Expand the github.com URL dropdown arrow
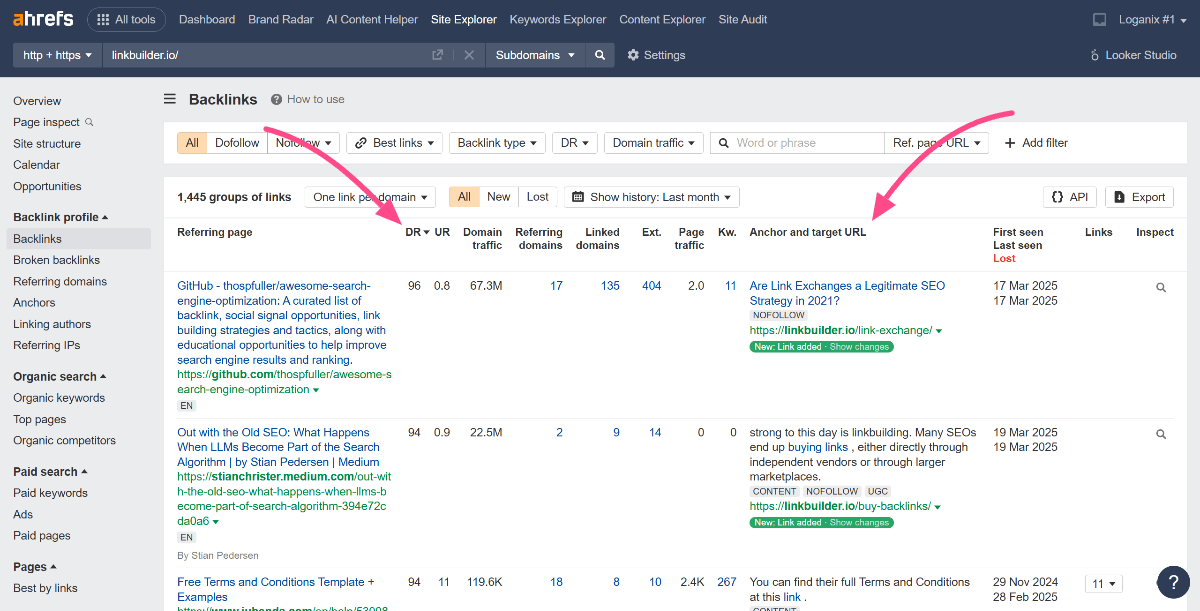Screen dimensions: 1200x611 point(316,390)
